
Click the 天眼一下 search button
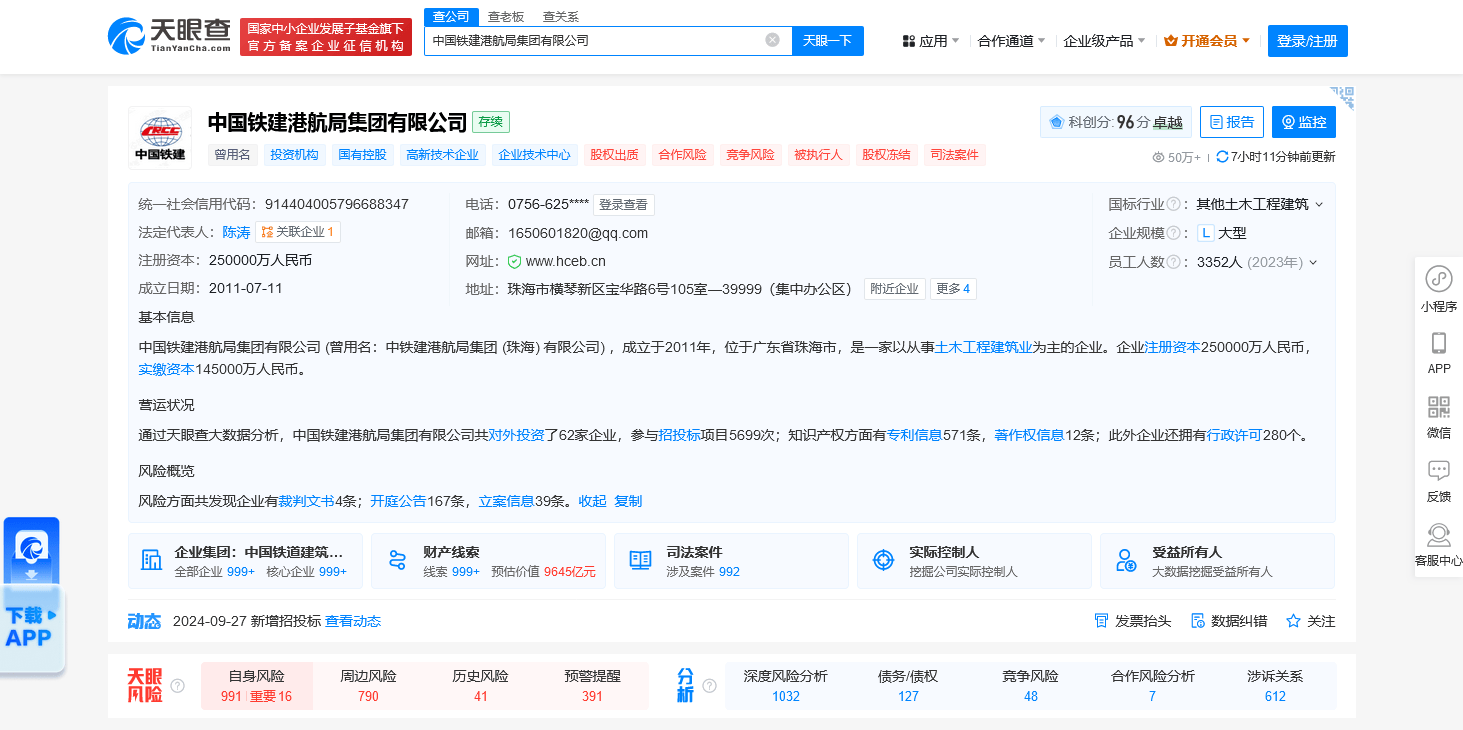pyautogui.click(x=828, y=40)
